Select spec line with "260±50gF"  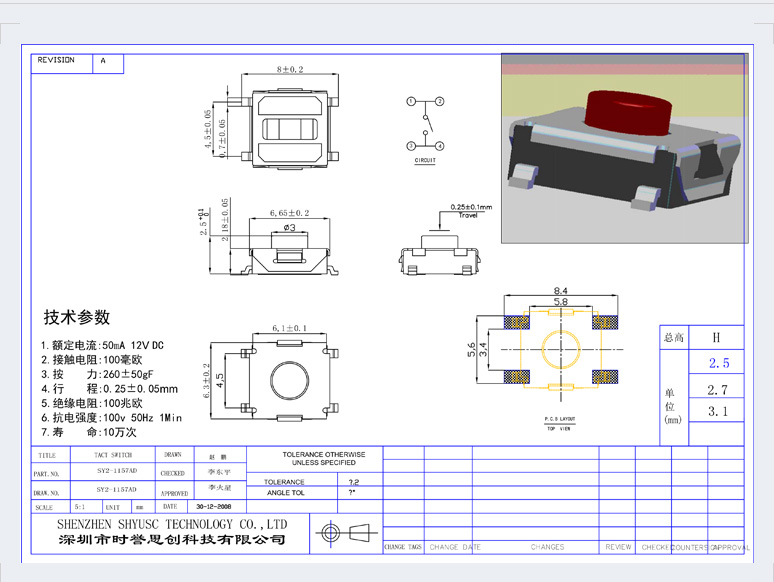coord(97,374)
